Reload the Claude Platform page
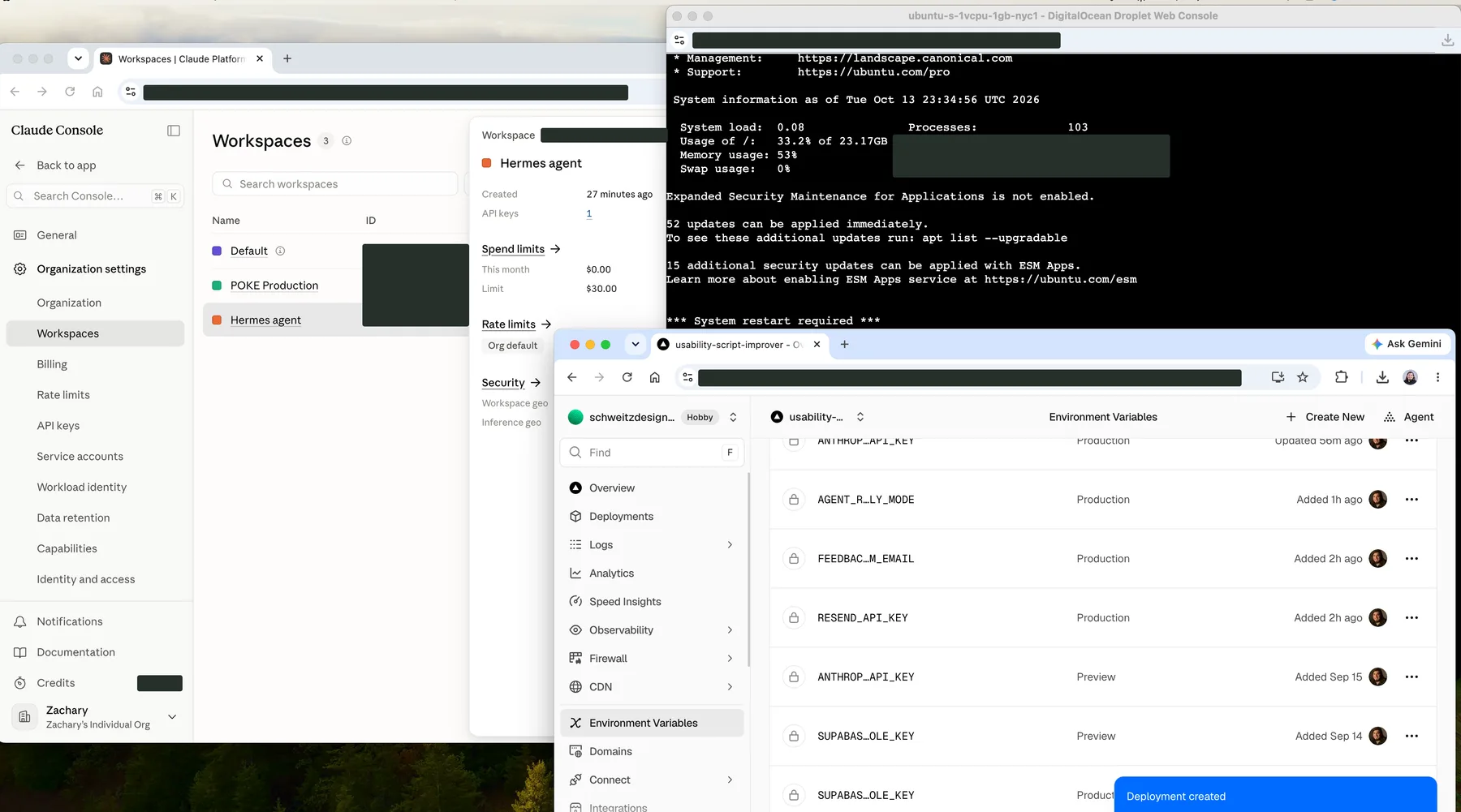This screenshot has height=812, width=1461. pos(70,92)
